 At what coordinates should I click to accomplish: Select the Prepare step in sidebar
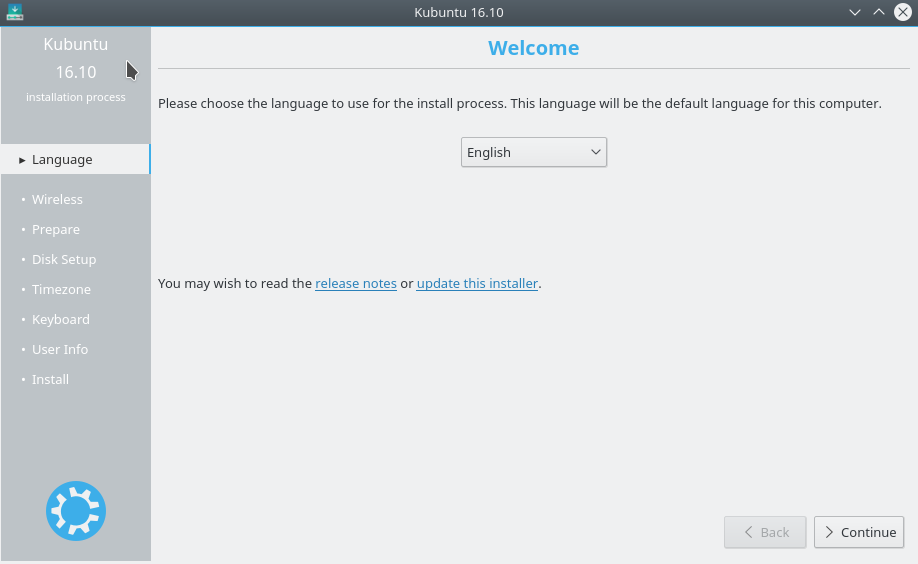coord(56,230)
